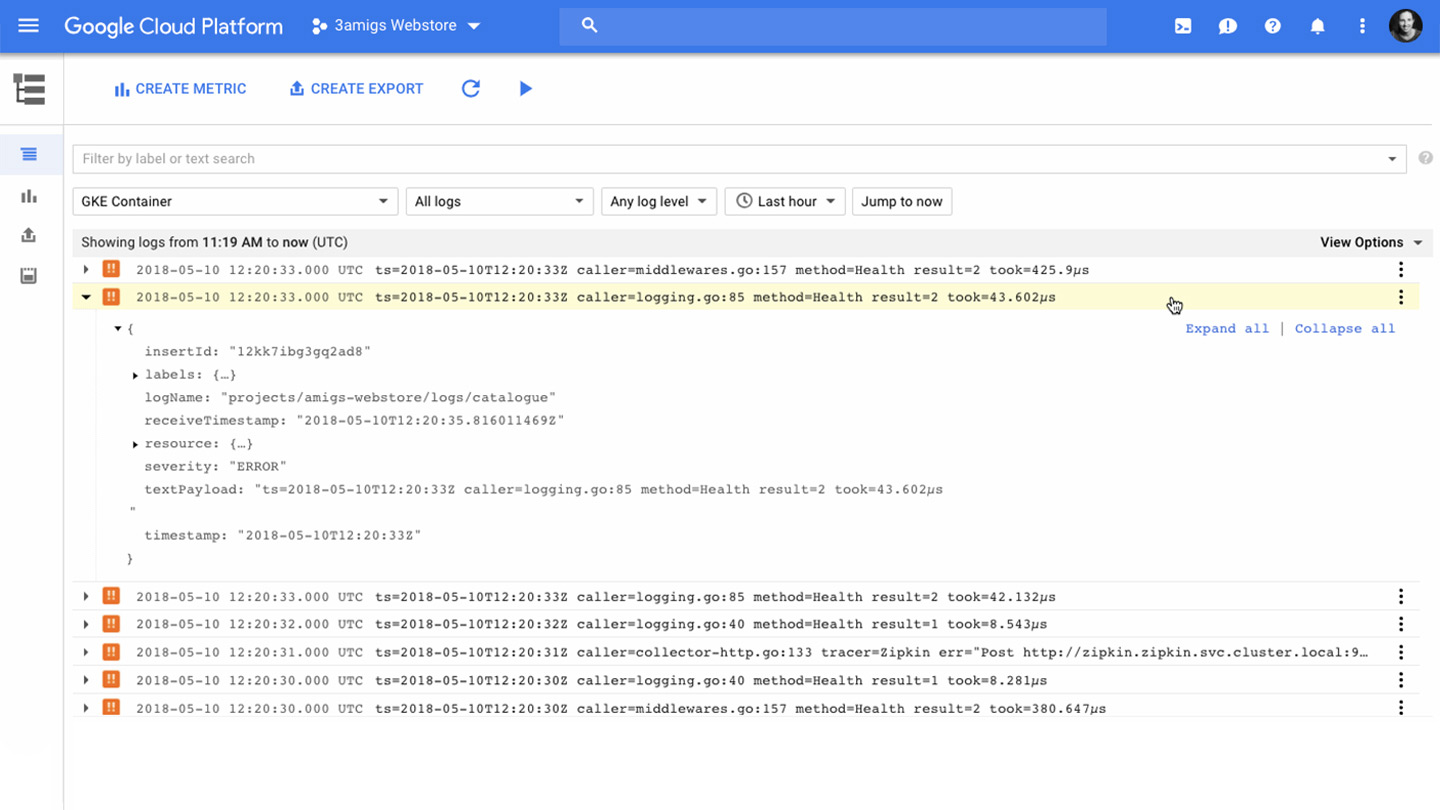Screen dimensions: 1440x810
Task: Click the error icon of took=42.132µs entry
Action: click(x=111, y=596)
